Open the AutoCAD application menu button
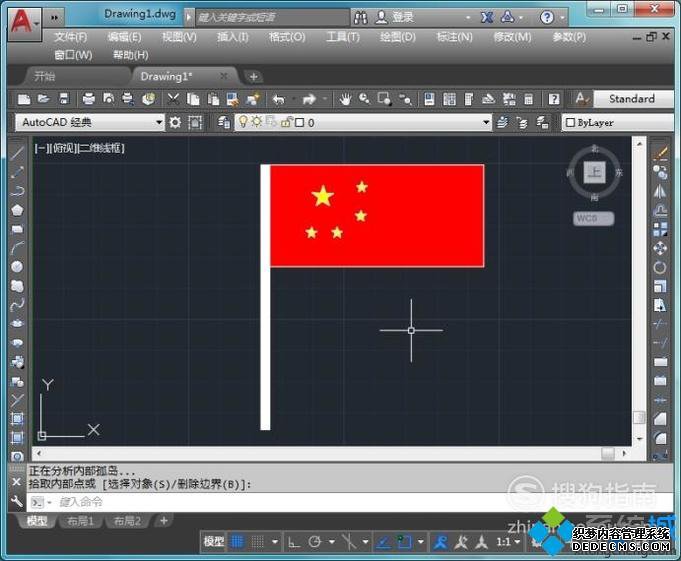 pos(24,23)
